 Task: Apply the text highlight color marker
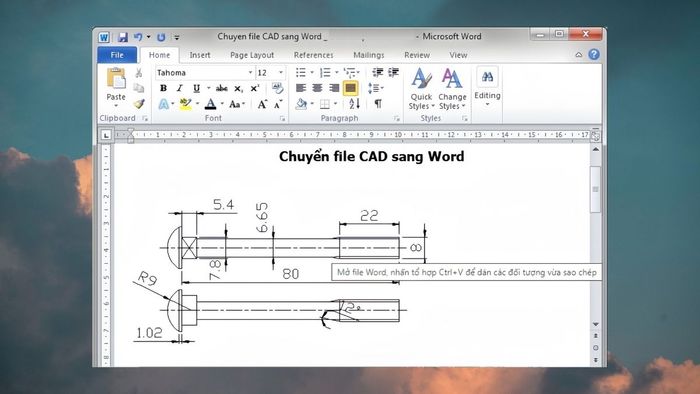coord(185,104)
